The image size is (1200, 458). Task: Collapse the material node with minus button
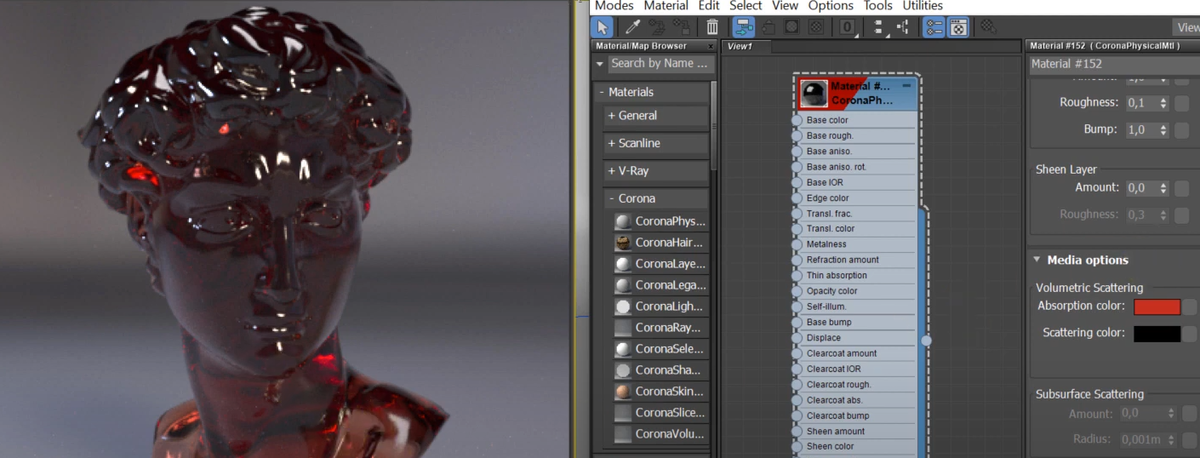(x=906, y=86)
